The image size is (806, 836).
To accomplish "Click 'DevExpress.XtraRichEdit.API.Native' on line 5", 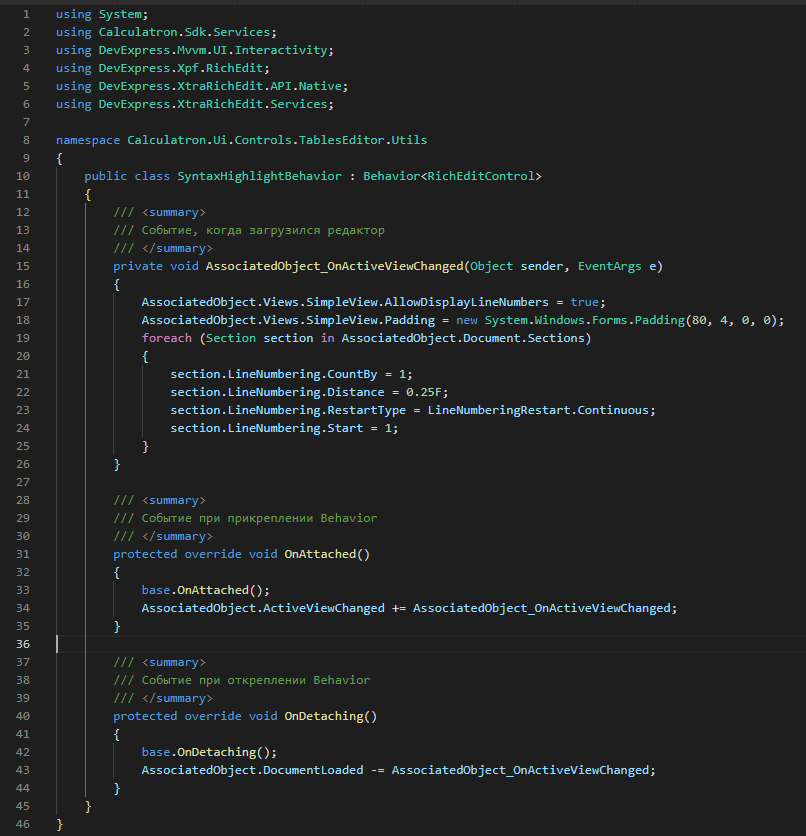I will 220,86.
